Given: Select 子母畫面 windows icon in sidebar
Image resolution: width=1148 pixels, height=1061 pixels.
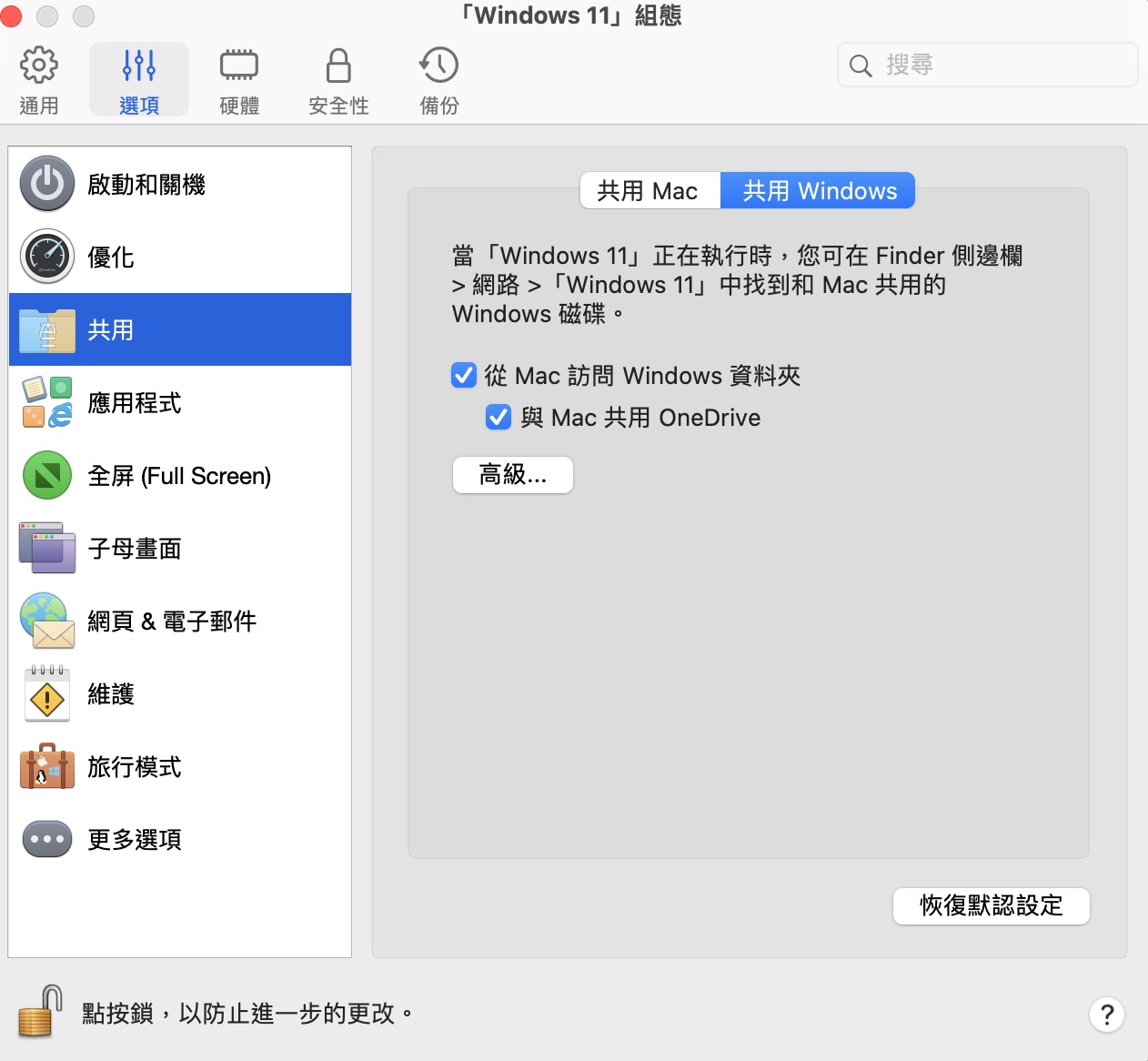Looking at the screenshot, I should tap(47, 548).
